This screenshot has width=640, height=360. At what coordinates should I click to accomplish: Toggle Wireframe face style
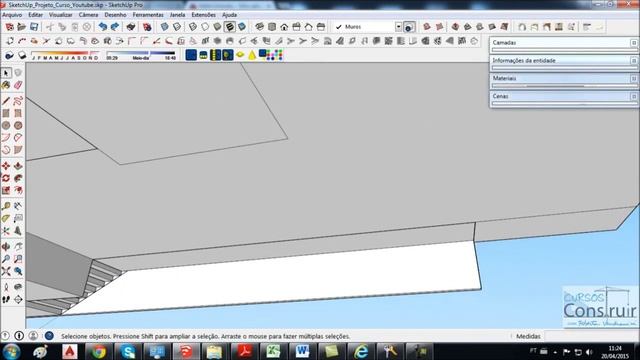point(193,27)
